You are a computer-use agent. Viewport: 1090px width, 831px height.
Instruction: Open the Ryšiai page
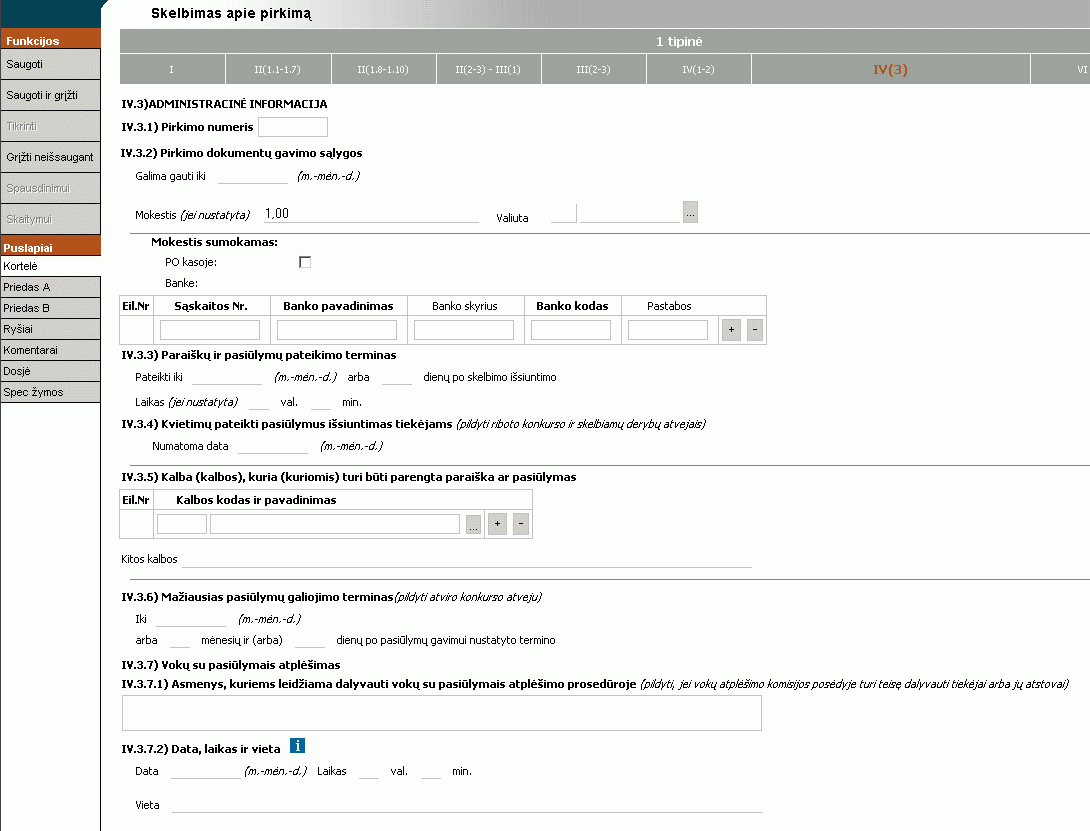pyautogui.click(x=50, y=329)
